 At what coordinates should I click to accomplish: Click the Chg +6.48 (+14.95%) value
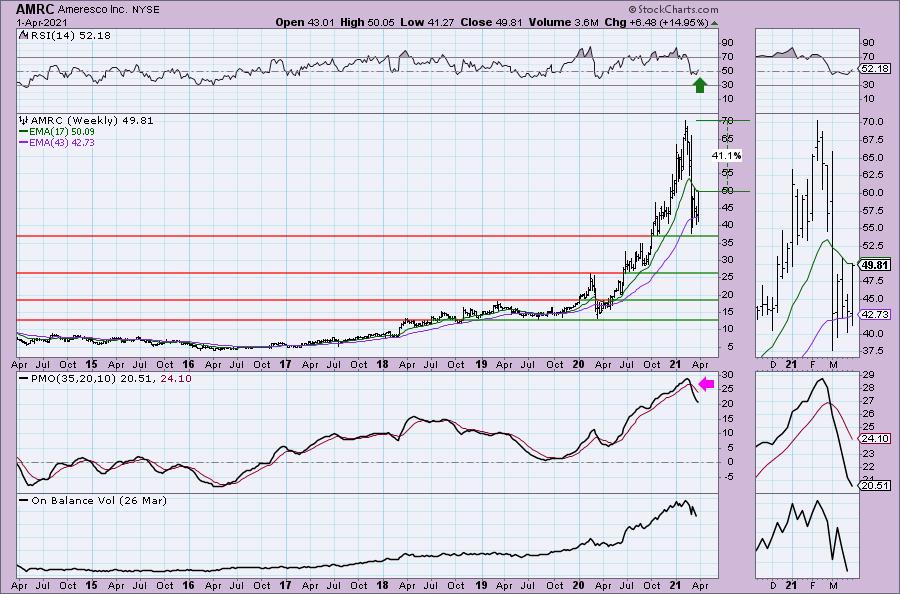(657, 22)
